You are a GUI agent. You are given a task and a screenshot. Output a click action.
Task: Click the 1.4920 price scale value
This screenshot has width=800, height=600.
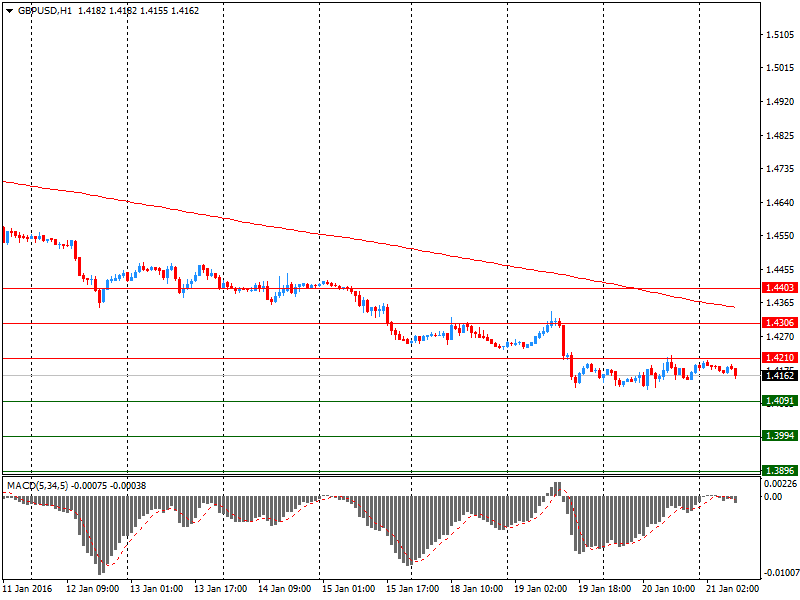click(780, 102)
